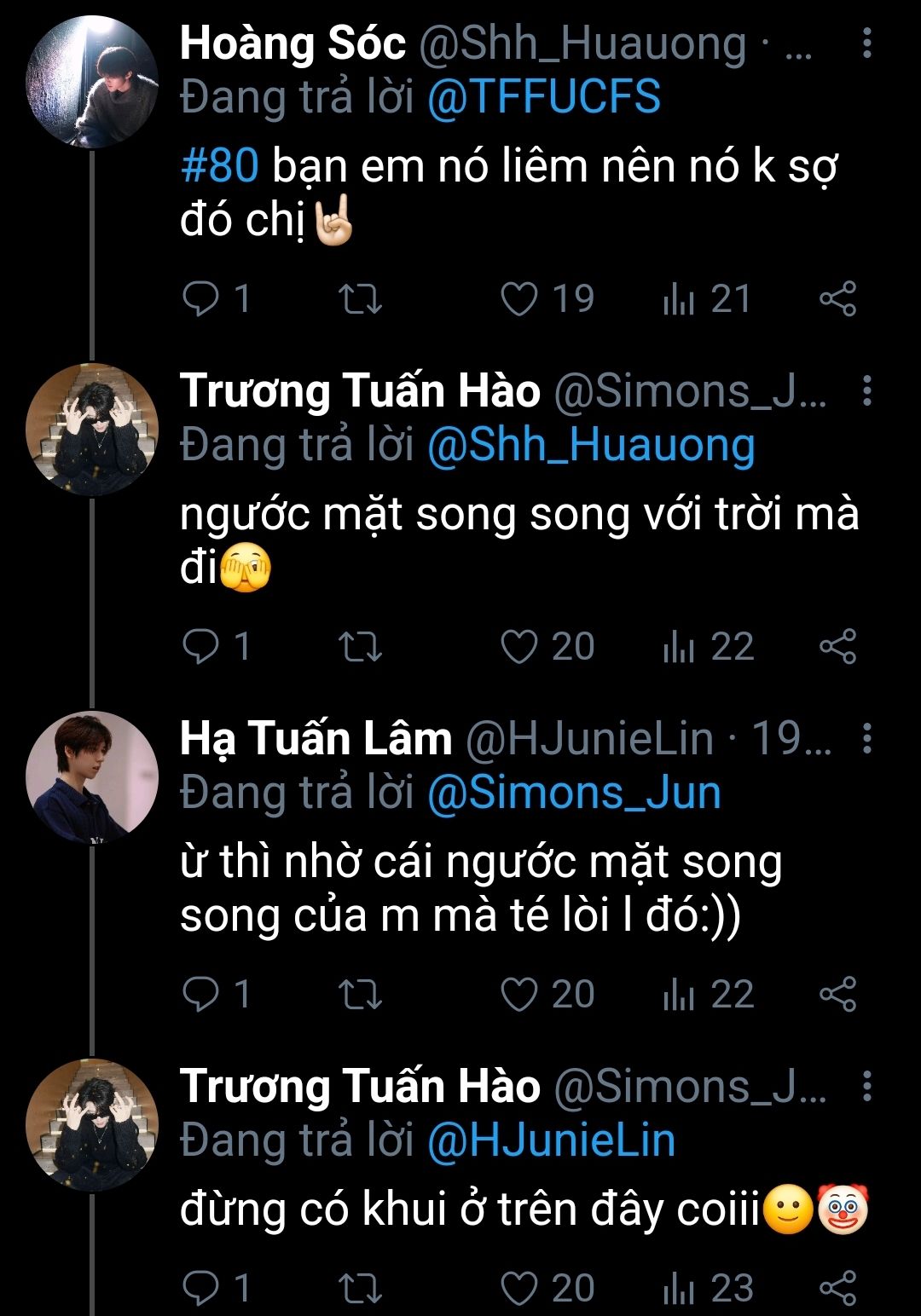921x1316 pixels.
Task: Like Hoàng Sóc's tweet
Action: click(518, 299)
